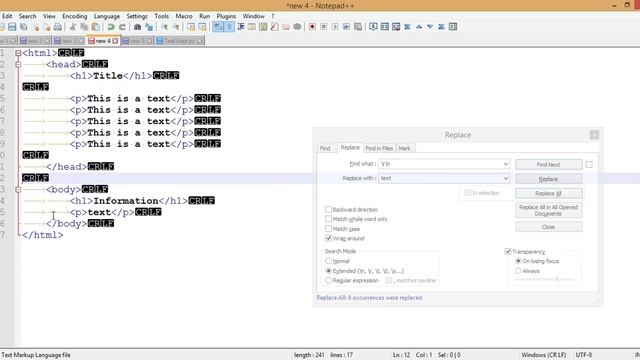
Task: Select the On losing focus radio
Action: (518, 261)
